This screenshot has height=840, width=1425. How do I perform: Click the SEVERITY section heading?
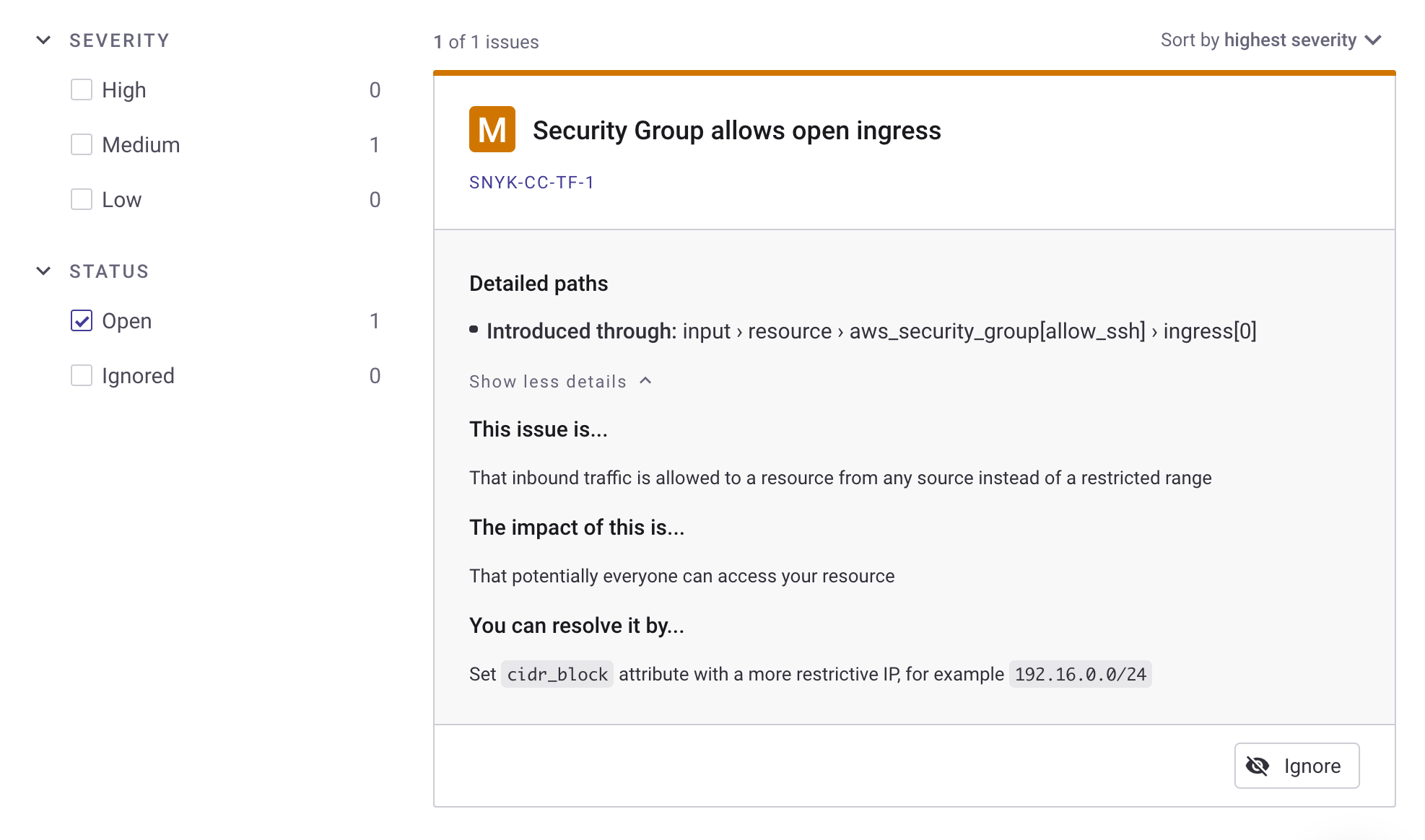pyautogui.click(x=119, y=40)
